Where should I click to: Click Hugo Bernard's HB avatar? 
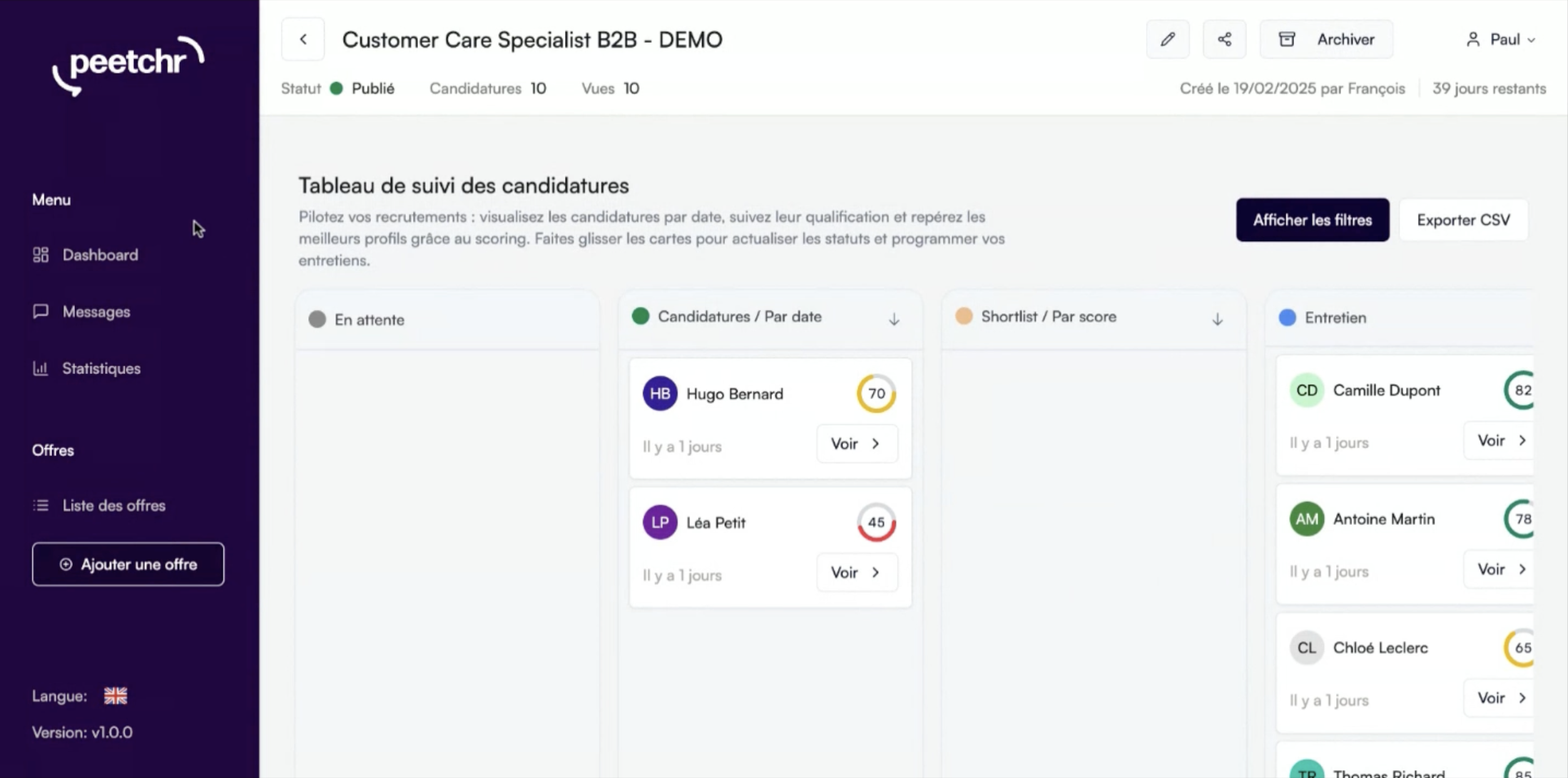pos(660,393)
